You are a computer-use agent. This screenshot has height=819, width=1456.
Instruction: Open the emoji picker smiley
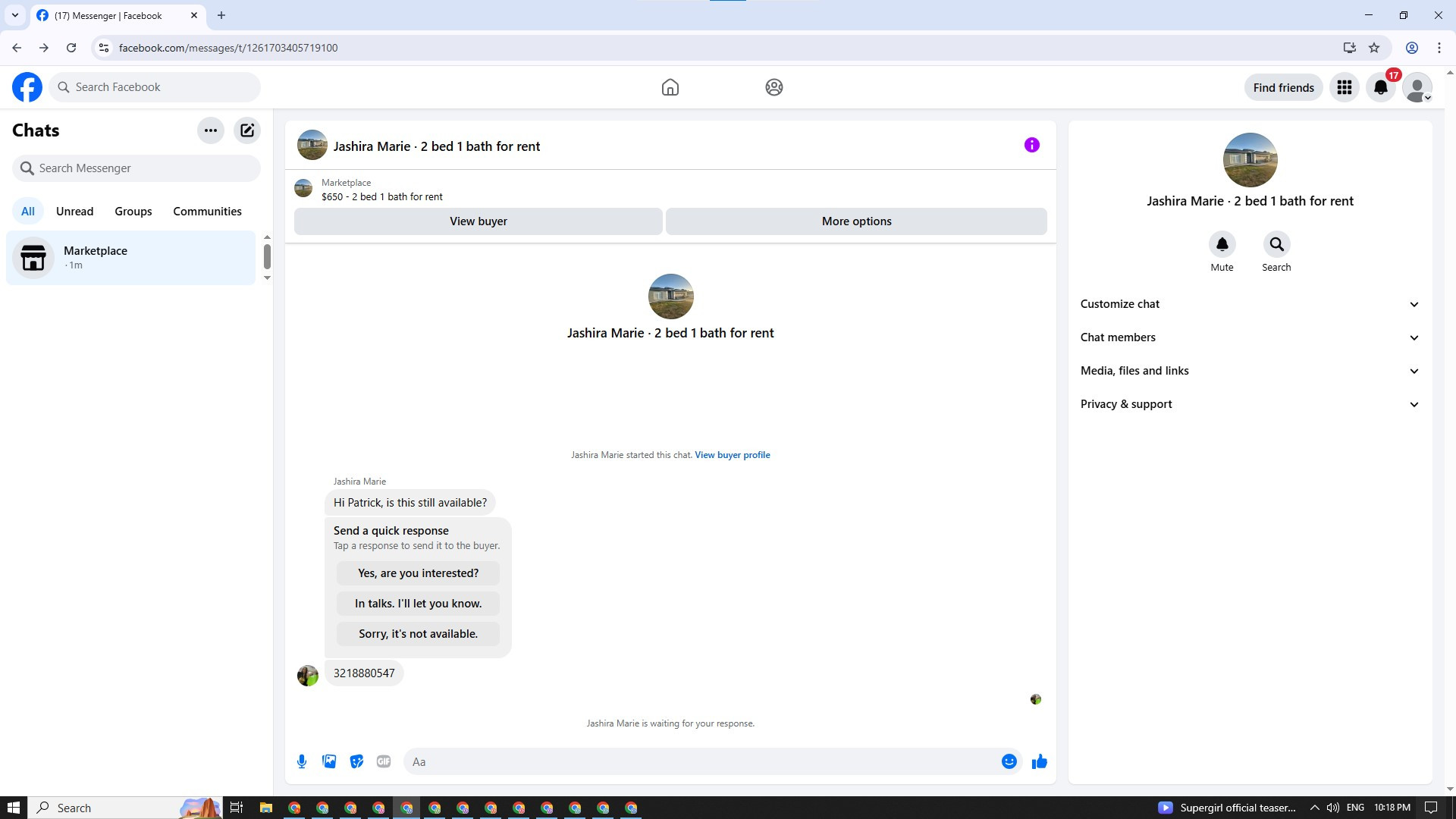click(x=1009, y=761)
